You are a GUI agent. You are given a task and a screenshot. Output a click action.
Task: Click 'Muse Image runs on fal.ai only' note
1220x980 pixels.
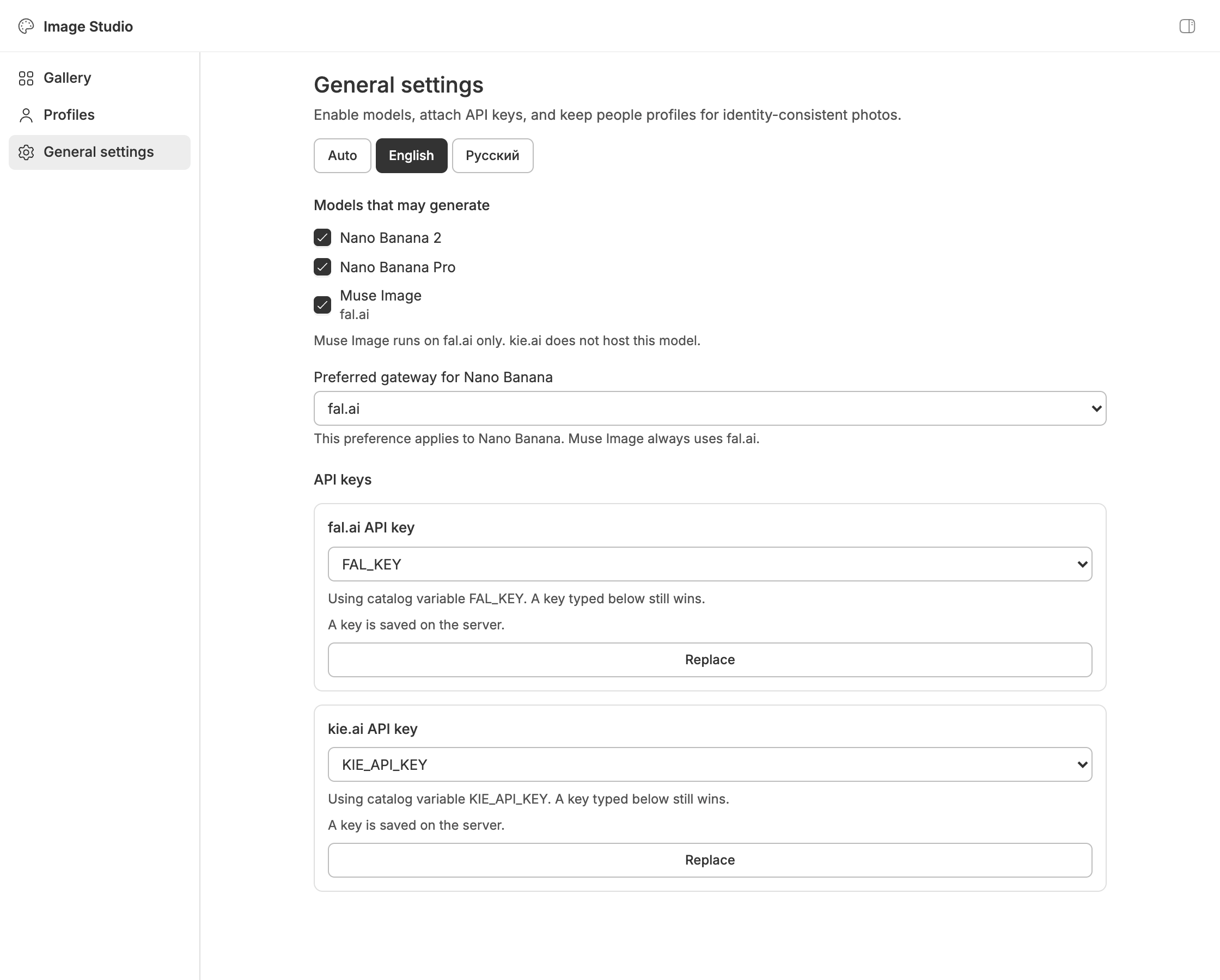(x=507, y=341)
